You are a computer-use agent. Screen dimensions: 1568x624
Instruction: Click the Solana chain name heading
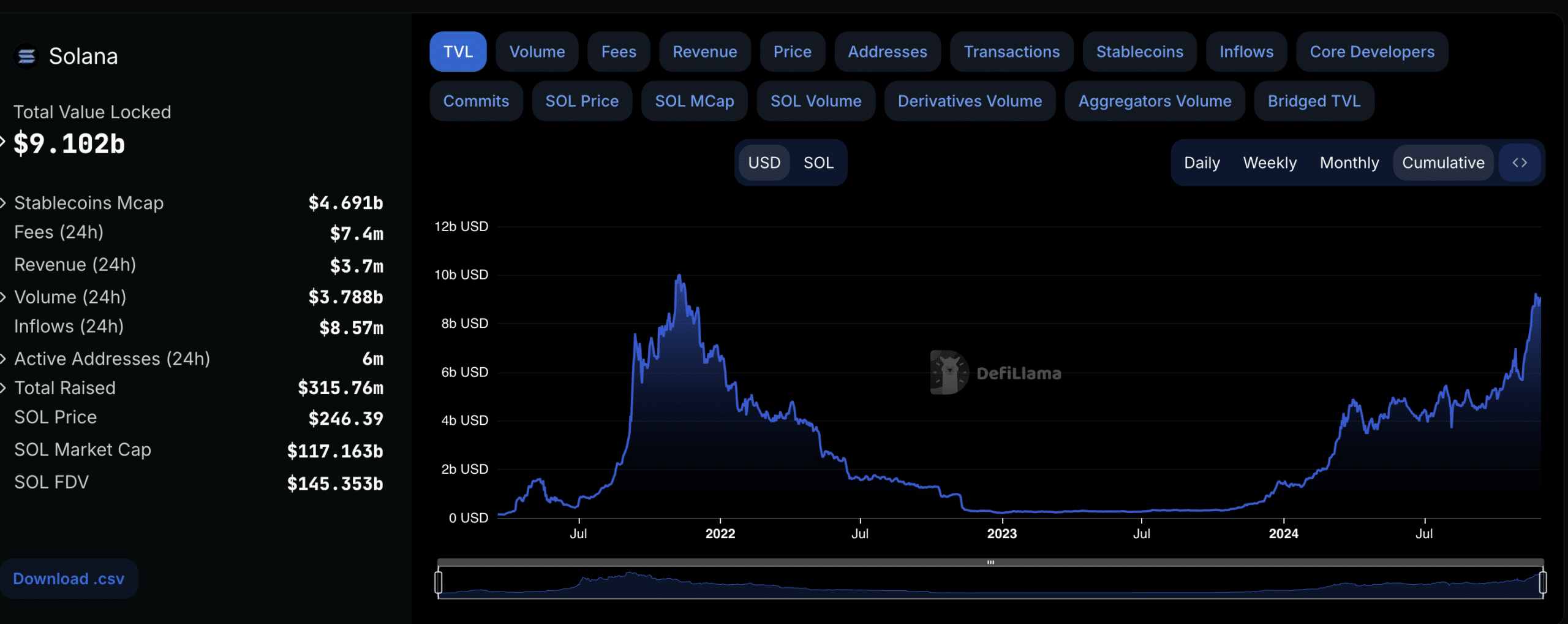83,56
